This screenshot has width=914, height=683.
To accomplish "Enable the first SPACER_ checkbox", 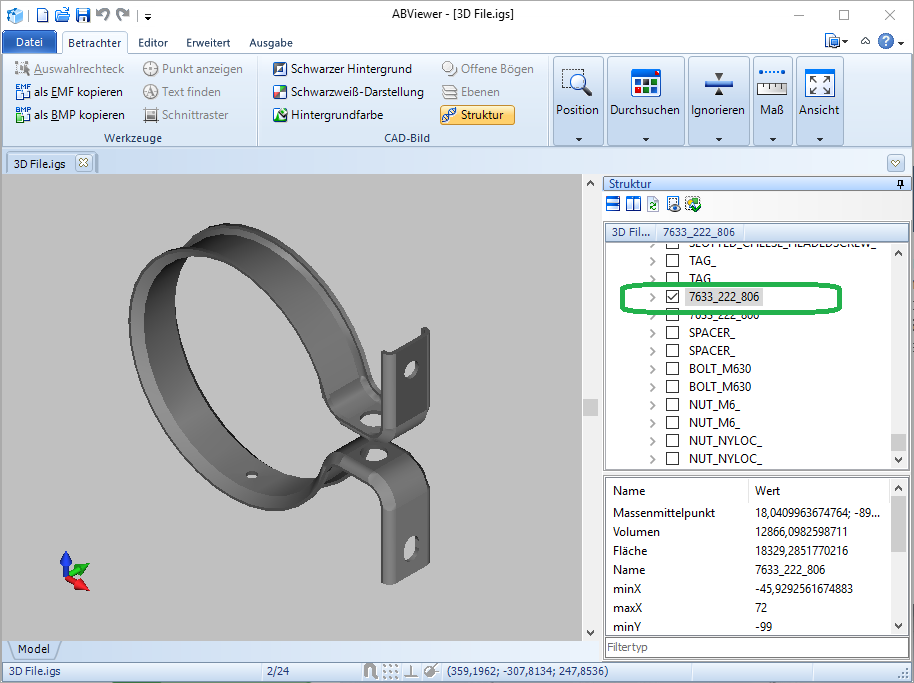I will 673,333.
